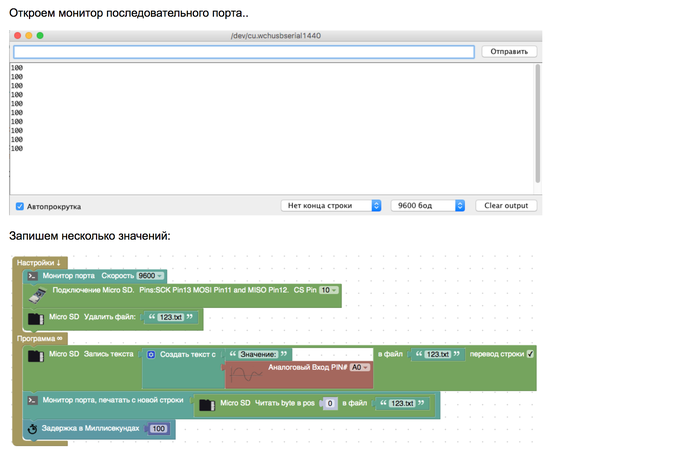Toggle the Автопрокрутка checkbox
700x452 pixels.
click(x=20, y=206)
